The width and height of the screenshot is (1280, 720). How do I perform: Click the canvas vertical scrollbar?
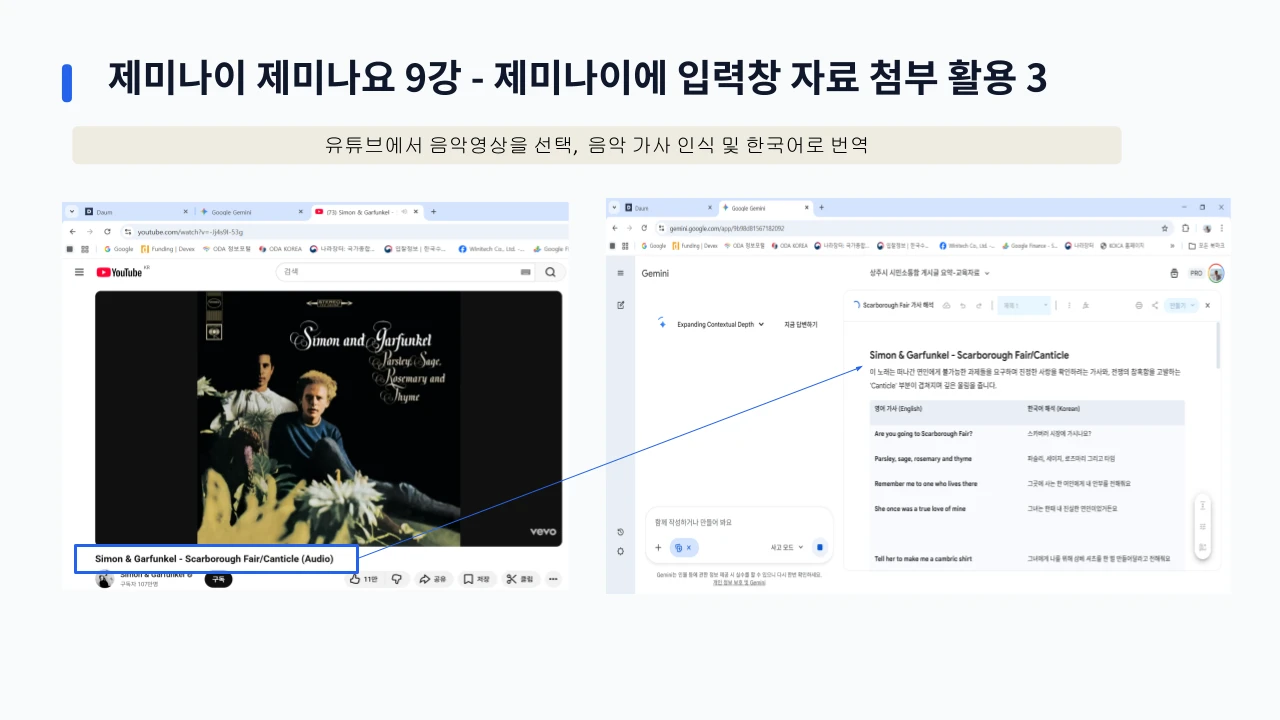click(x=1218, y=346)
